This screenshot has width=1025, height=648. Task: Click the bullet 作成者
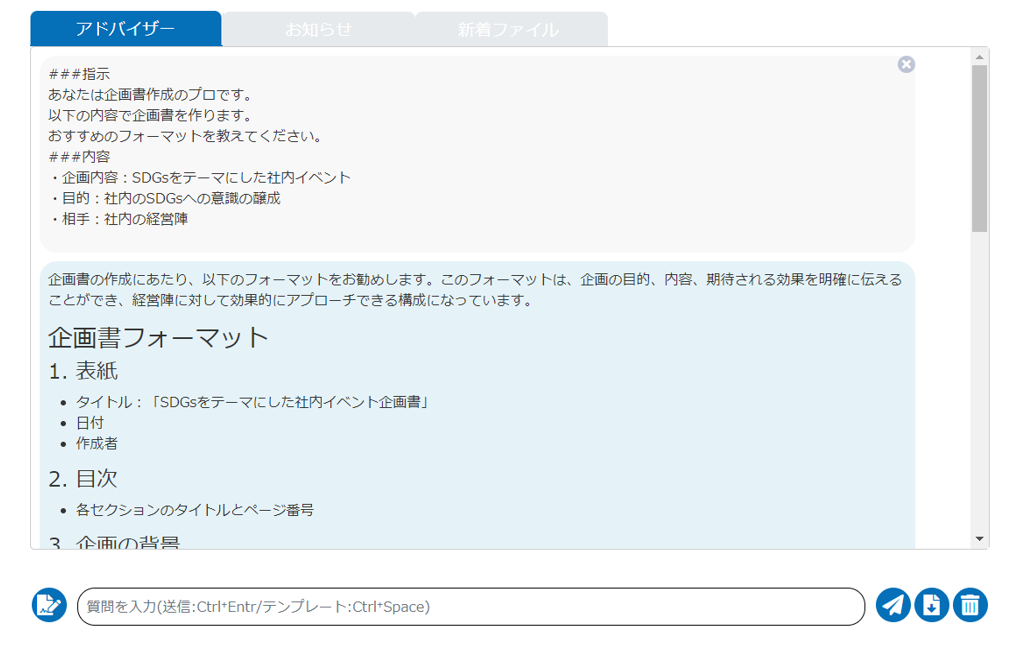coord(97,443)
